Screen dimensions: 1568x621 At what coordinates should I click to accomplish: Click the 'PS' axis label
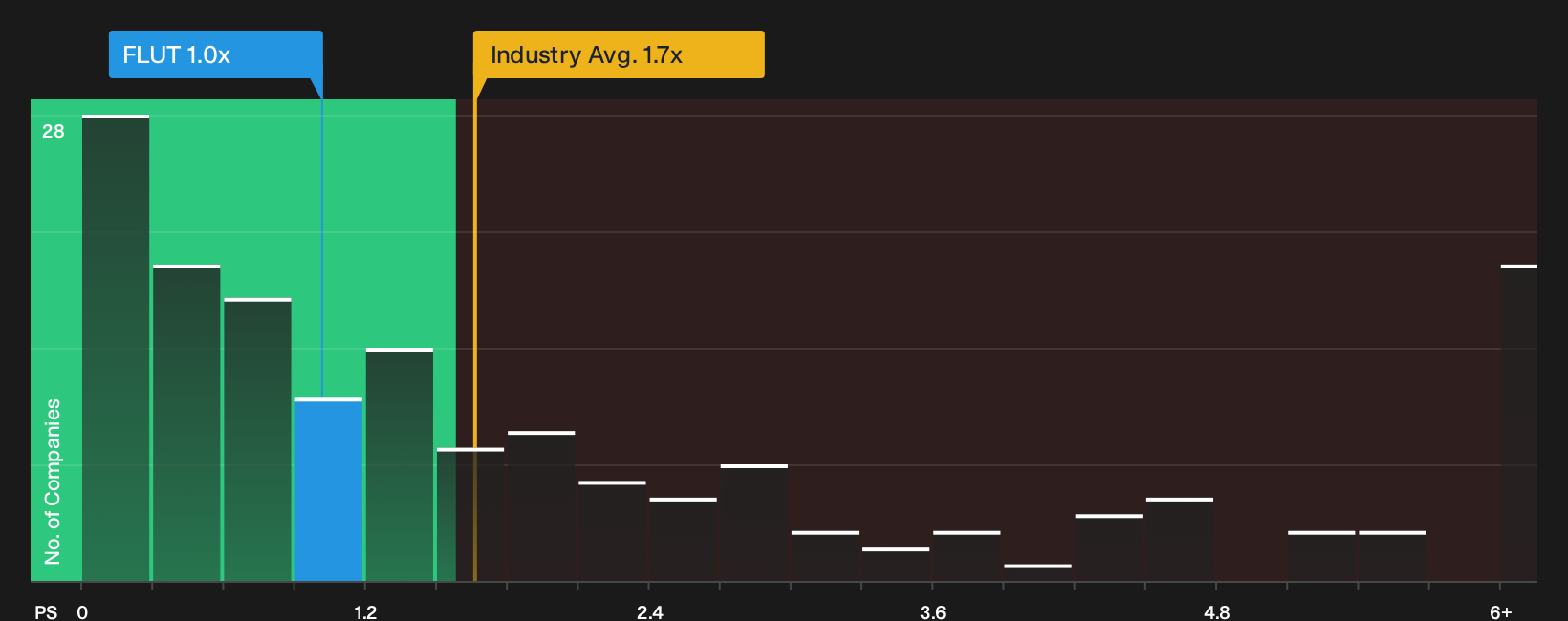[x=46, y=611]
